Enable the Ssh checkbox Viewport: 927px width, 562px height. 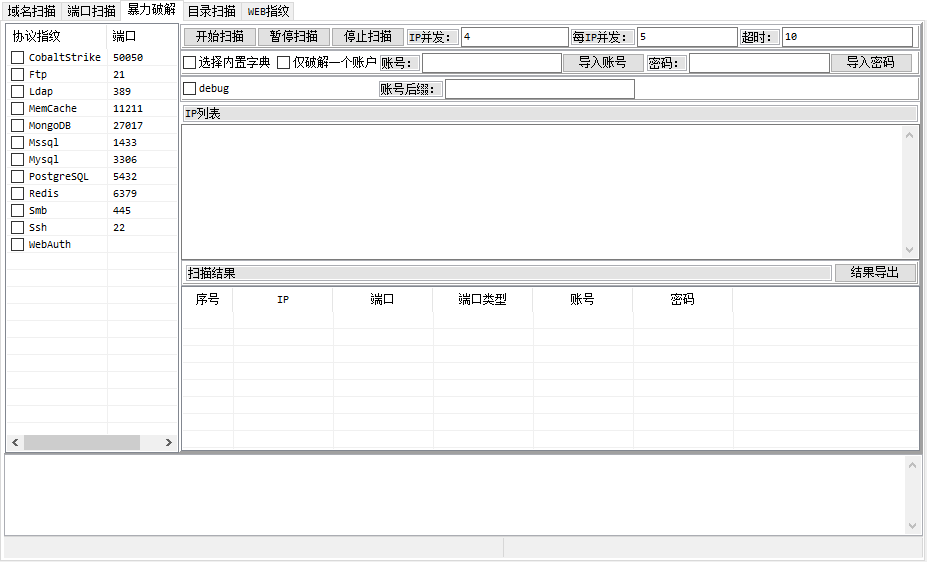[x=18, y=228]
